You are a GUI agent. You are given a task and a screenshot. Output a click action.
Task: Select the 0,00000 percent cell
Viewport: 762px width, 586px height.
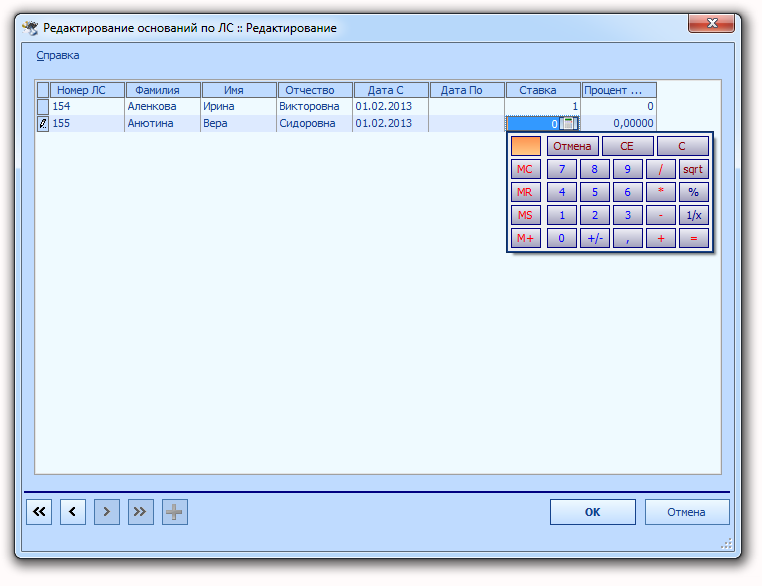619,123
